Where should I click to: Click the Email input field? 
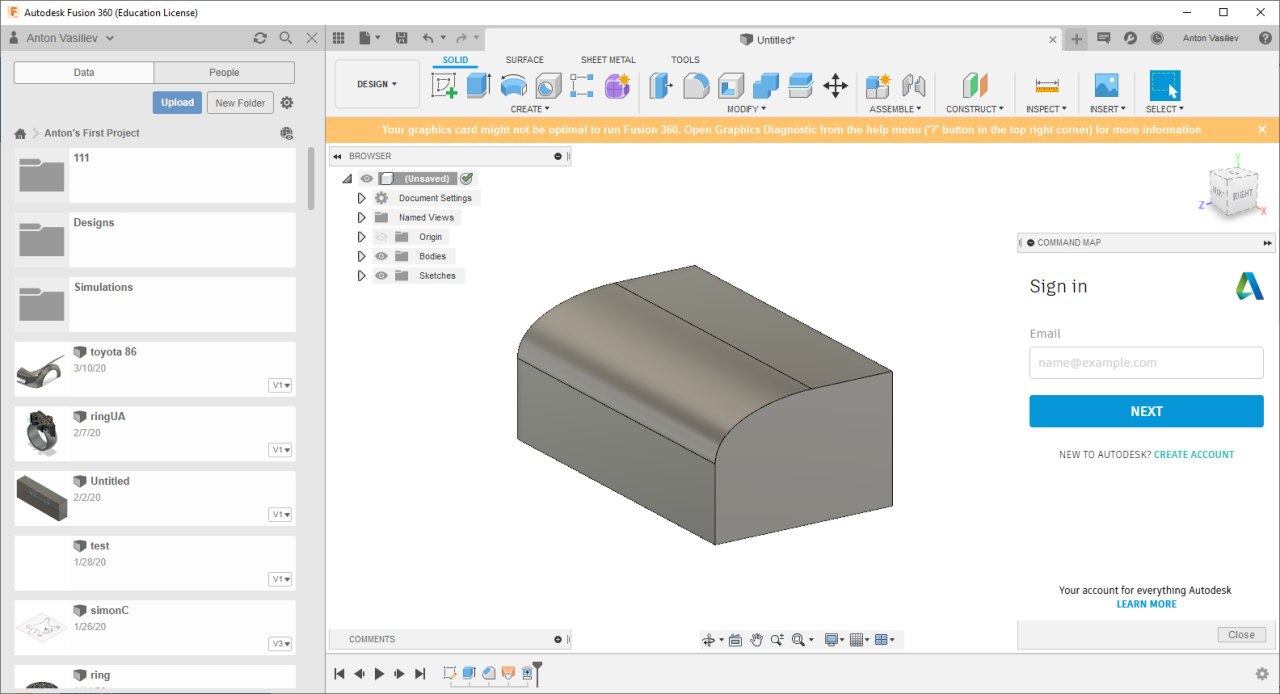tap(1146, 362)
